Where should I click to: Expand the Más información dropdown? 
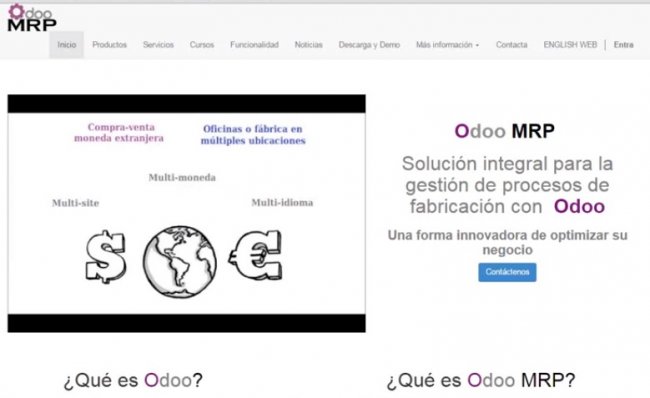point(448,45)
